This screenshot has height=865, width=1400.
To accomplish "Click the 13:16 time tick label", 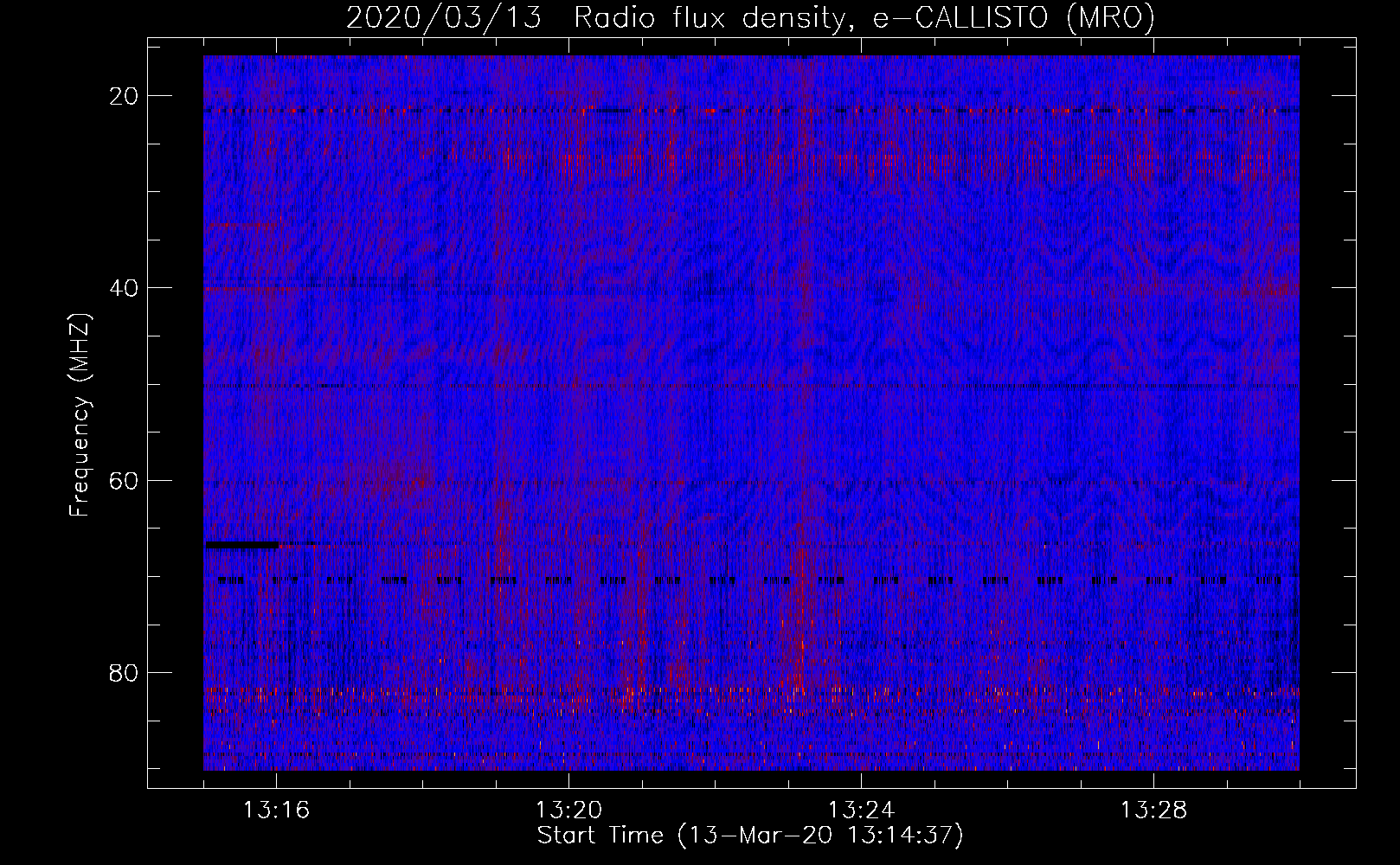I will pos(276,811).
